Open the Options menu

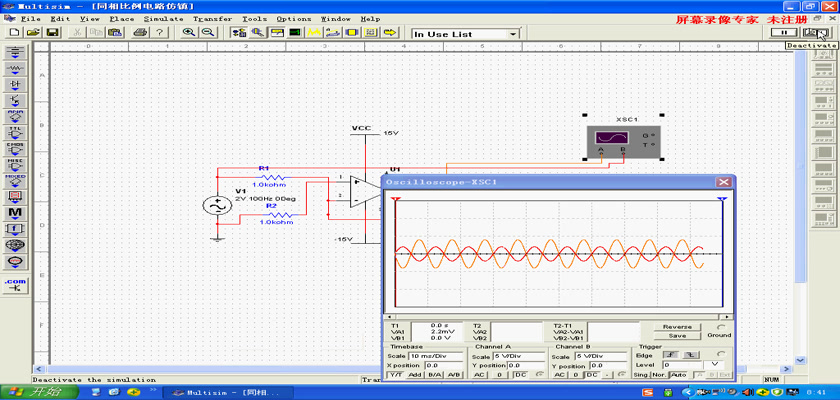pyautogui.click(x=294, y=19)
